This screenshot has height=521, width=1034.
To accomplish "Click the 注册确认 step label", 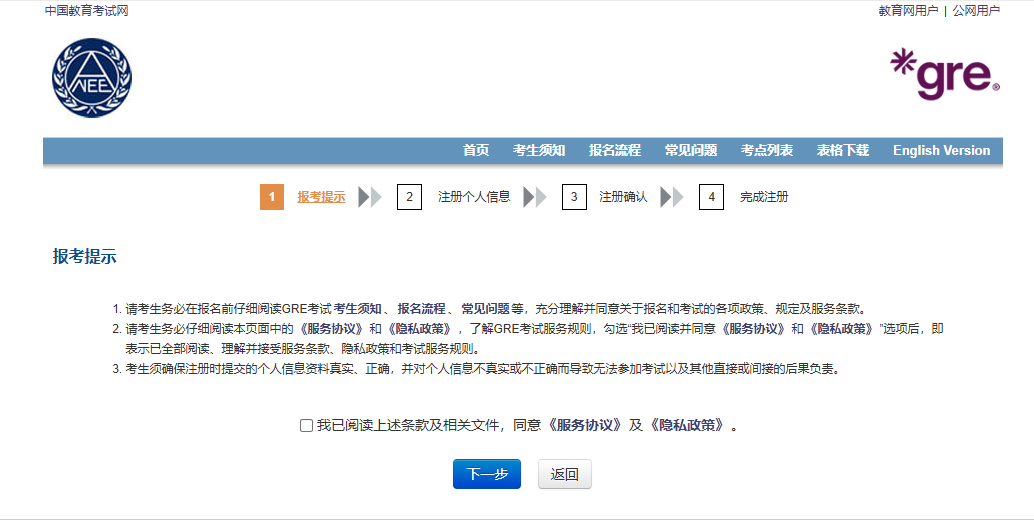I will [x=623, y=197].
